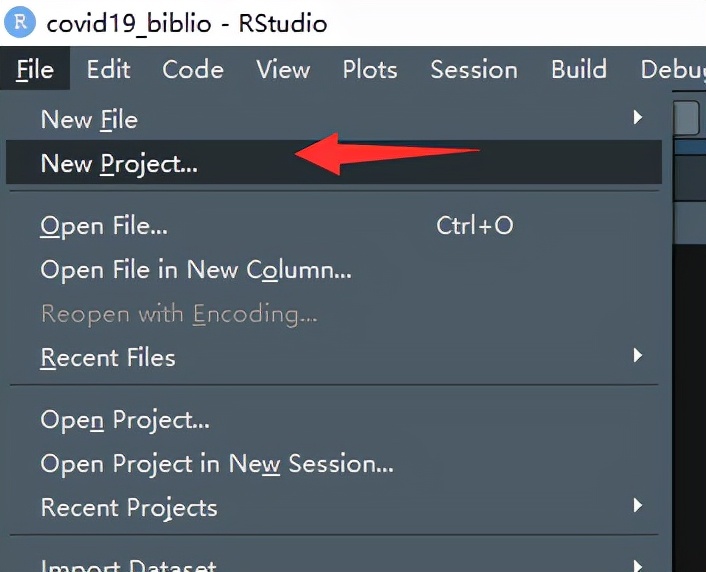
Task: Select Open Project... menu entry
Action: pos(125,420)
